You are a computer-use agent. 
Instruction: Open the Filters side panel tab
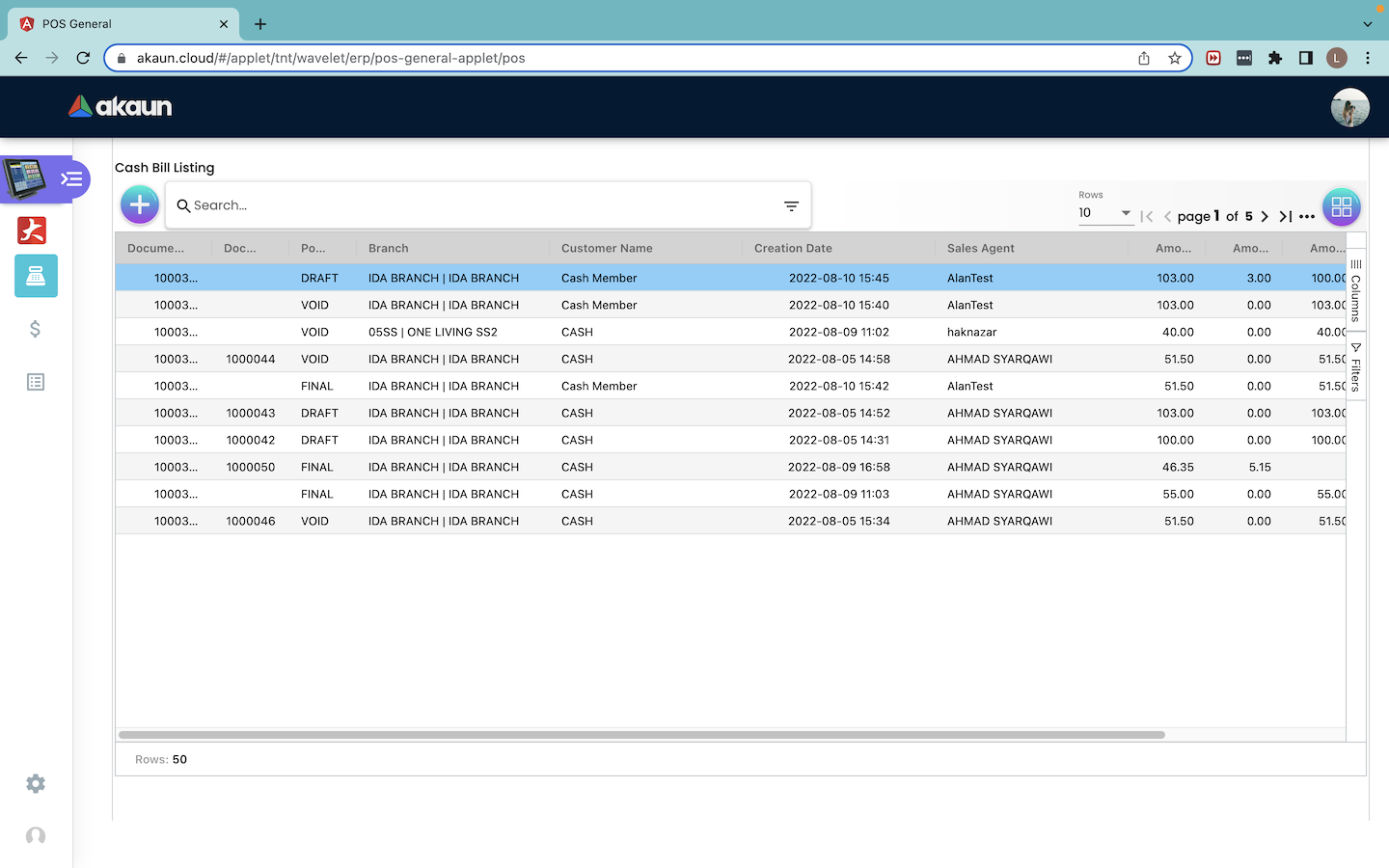click(x=1355, y=366)
